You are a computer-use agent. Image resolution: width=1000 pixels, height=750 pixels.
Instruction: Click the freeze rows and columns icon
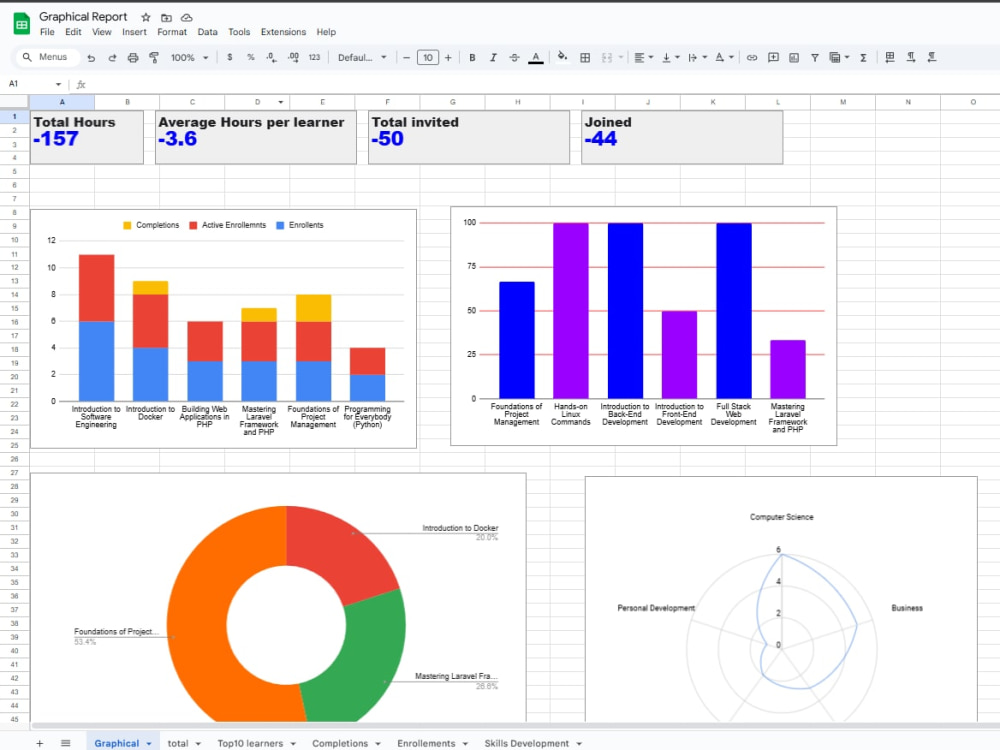(890, 57)
